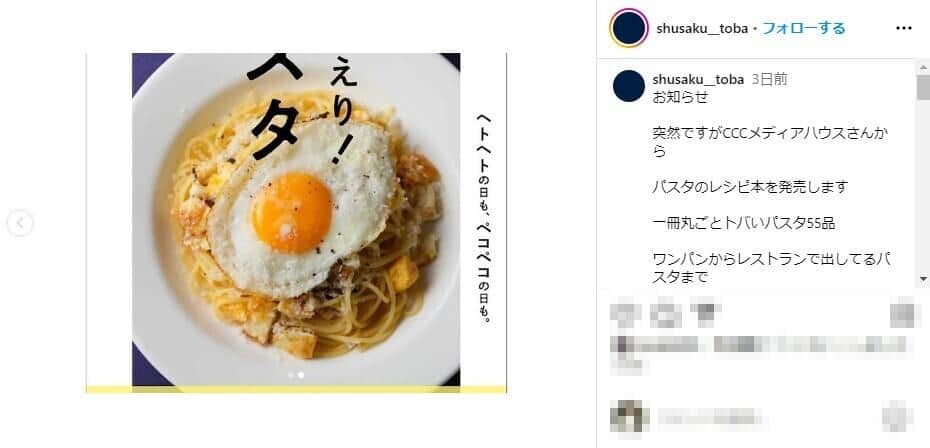The image size is (930, 448).
Task: Click the caption scrollbar down arrow
Action: coord(923,278)
